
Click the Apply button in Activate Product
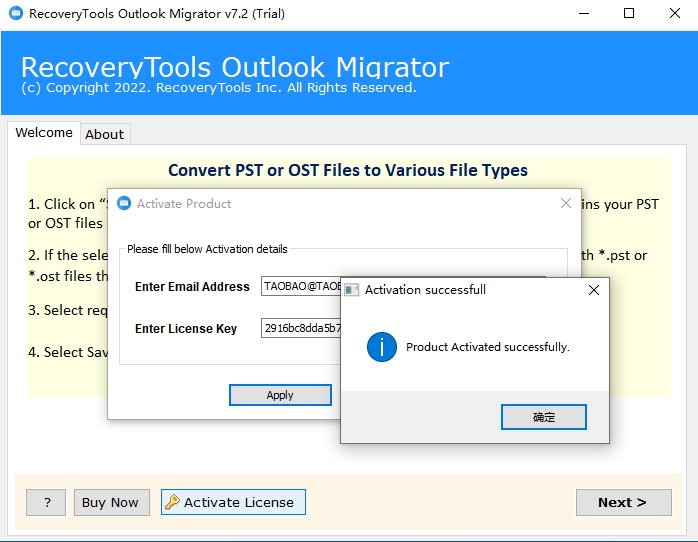[x=280, y=395]
